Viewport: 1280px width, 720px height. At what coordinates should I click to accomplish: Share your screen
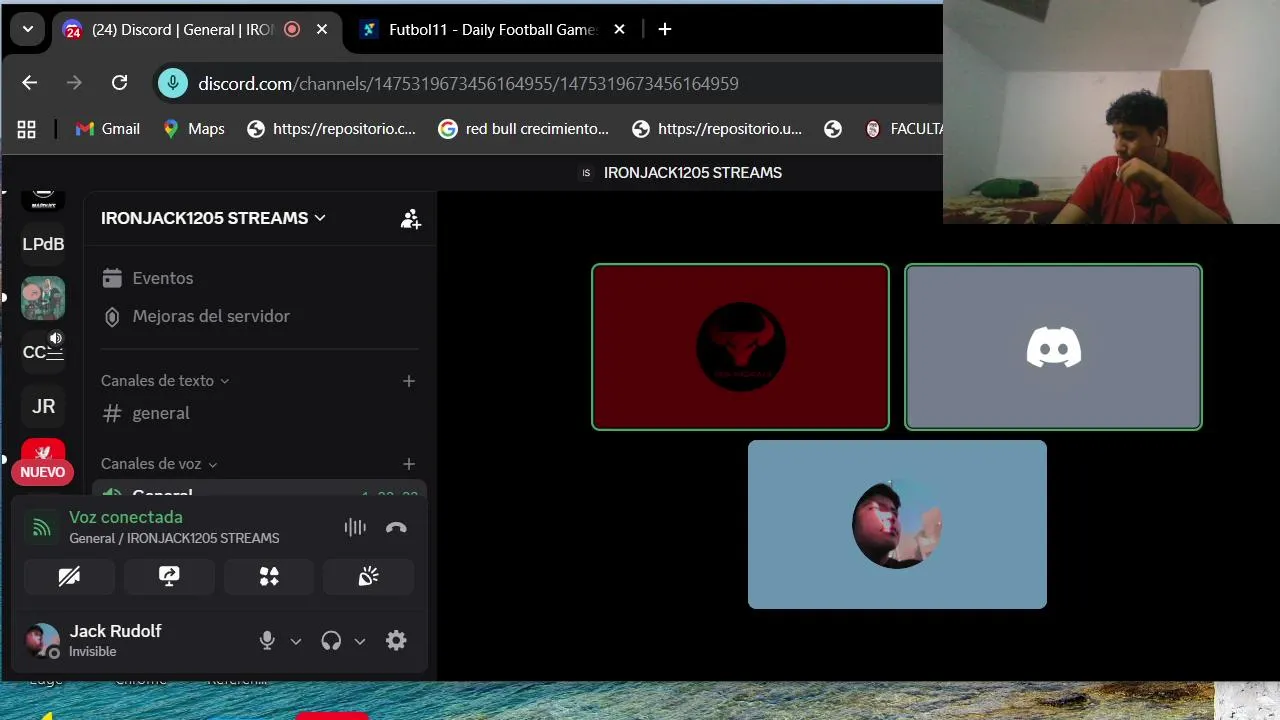[x=169, y=576]
